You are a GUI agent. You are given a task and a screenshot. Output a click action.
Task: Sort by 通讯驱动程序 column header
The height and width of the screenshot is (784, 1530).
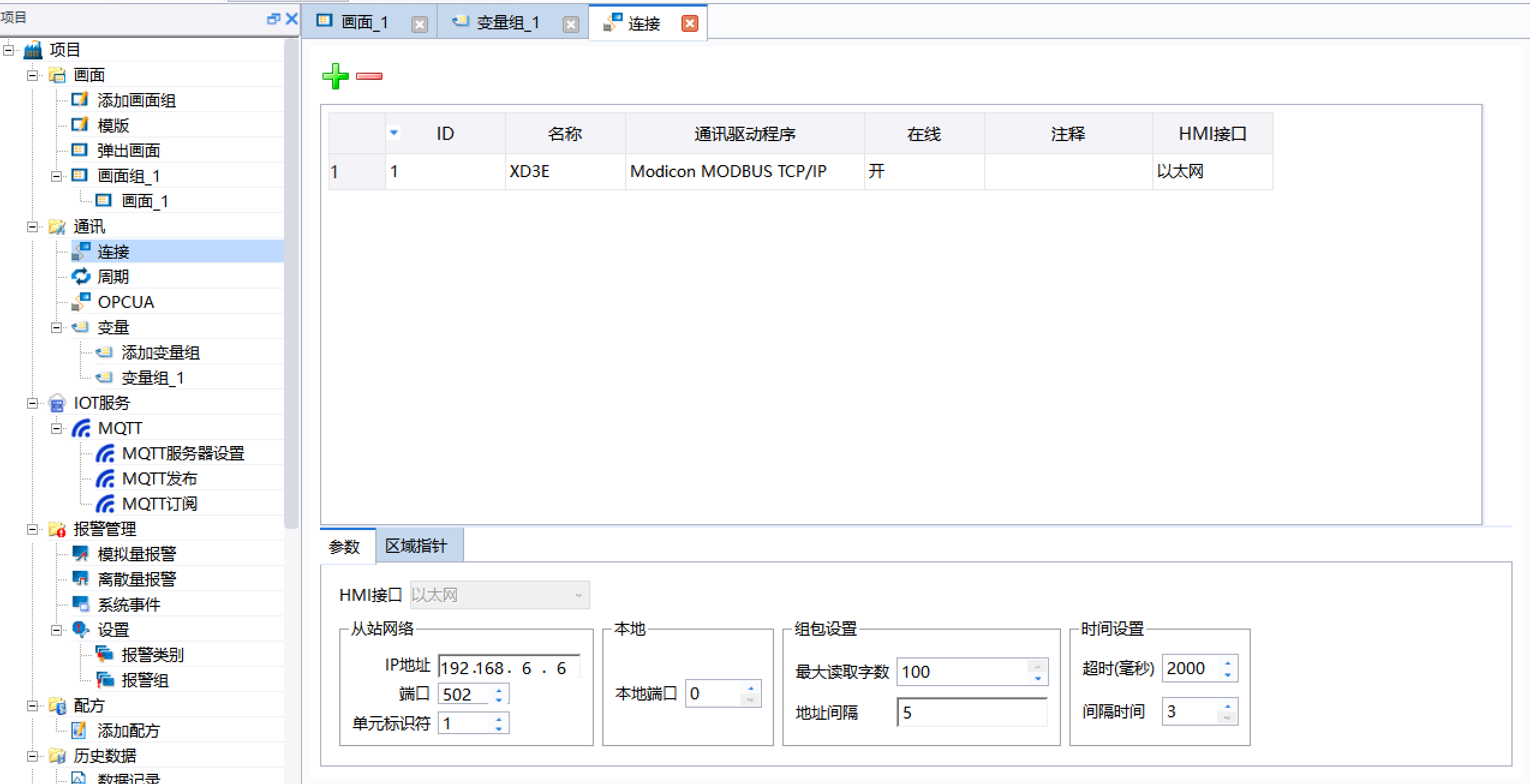745,133
